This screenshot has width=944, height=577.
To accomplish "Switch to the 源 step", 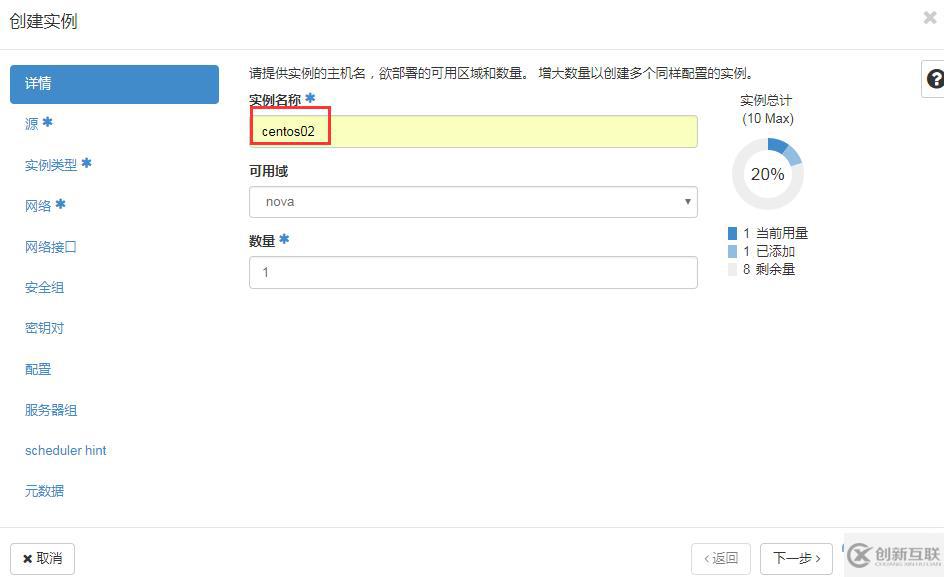I will [x=39, y=123].
